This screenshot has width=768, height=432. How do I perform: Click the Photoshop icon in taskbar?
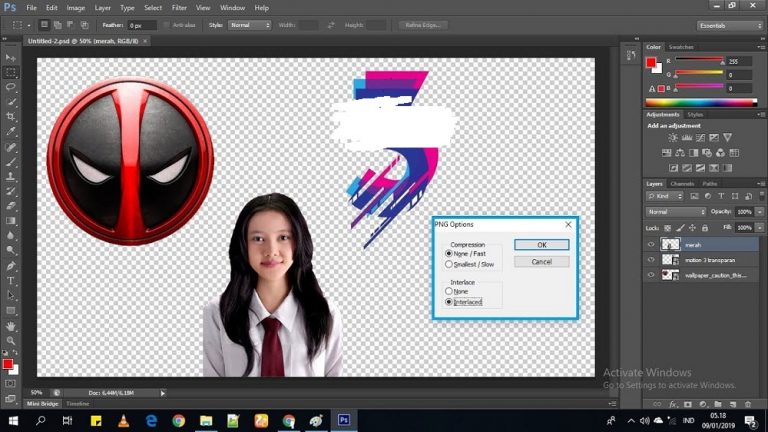pos(342,421)
